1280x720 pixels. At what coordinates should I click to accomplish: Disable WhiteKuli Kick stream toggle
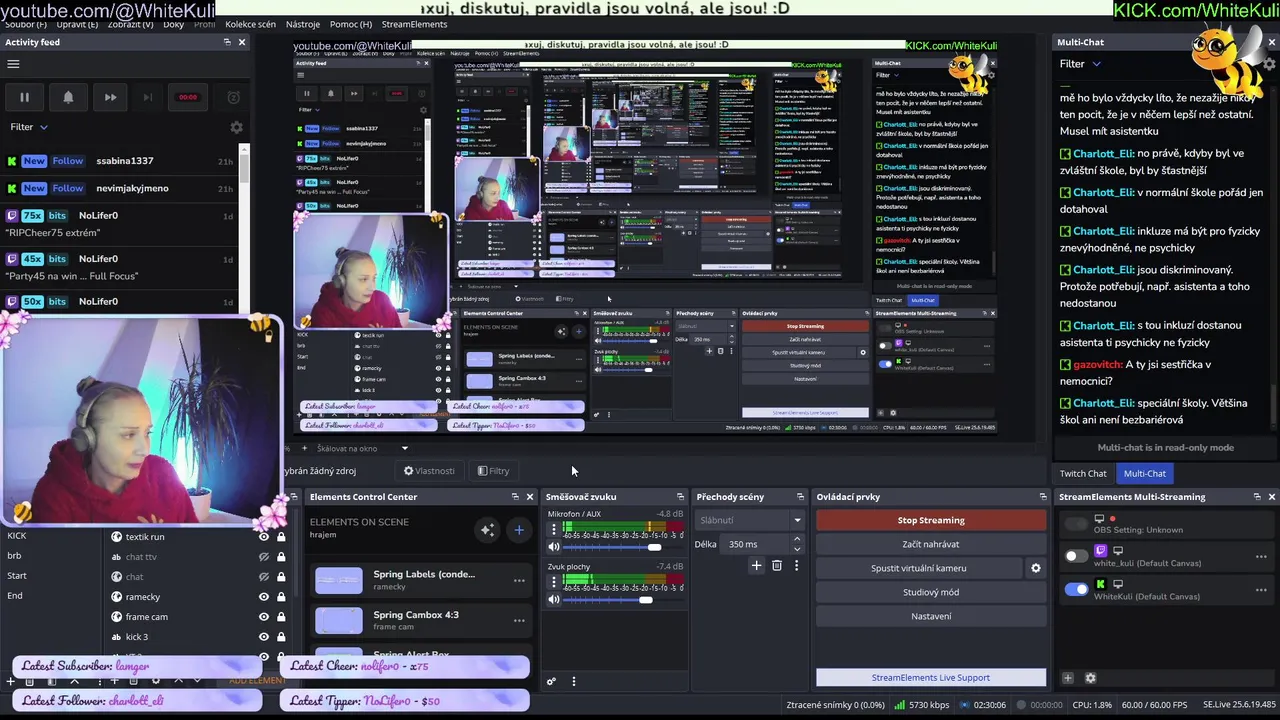click(1076, 590)
